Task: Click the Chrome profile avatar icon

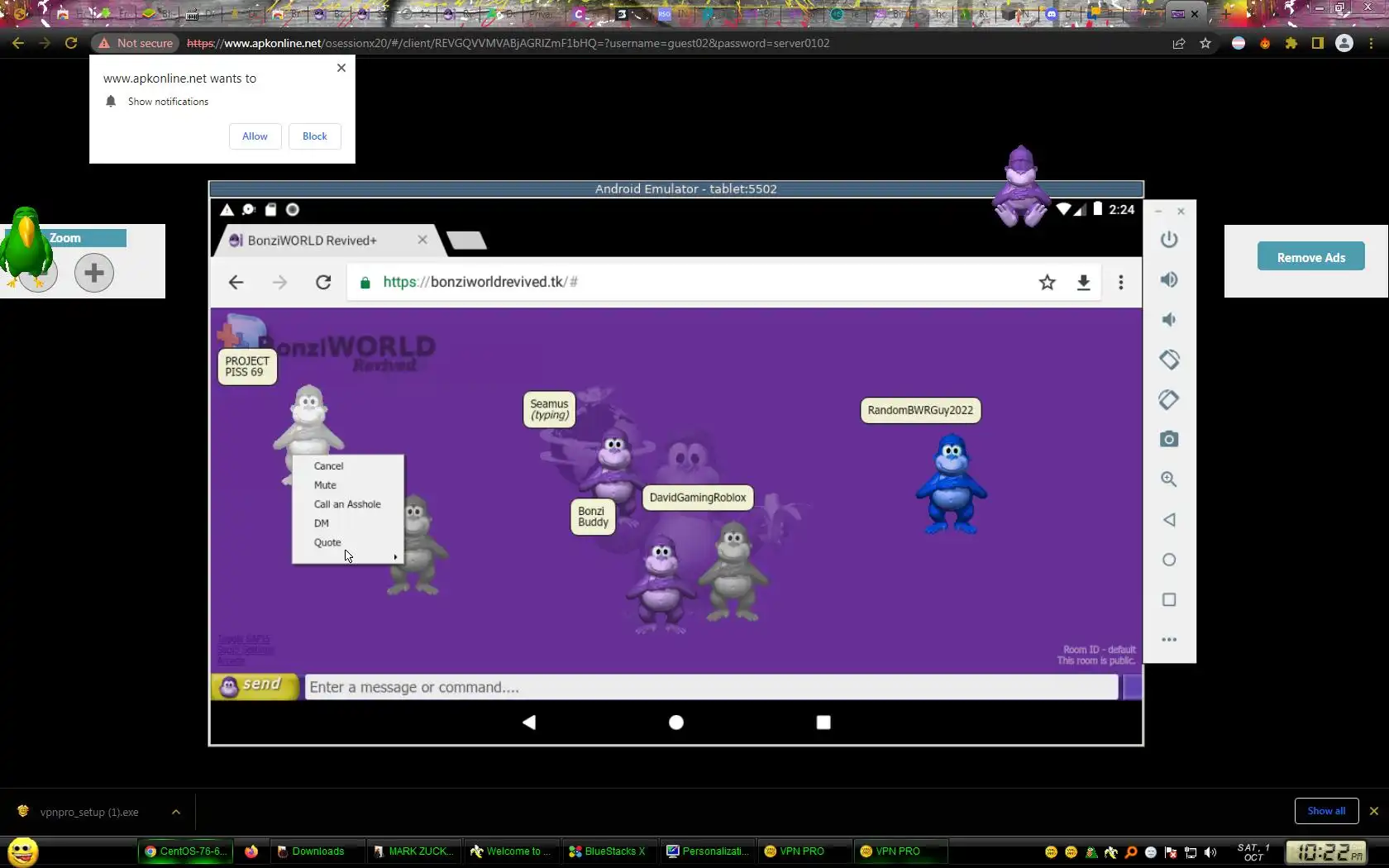Action: tap(1344, 43)
